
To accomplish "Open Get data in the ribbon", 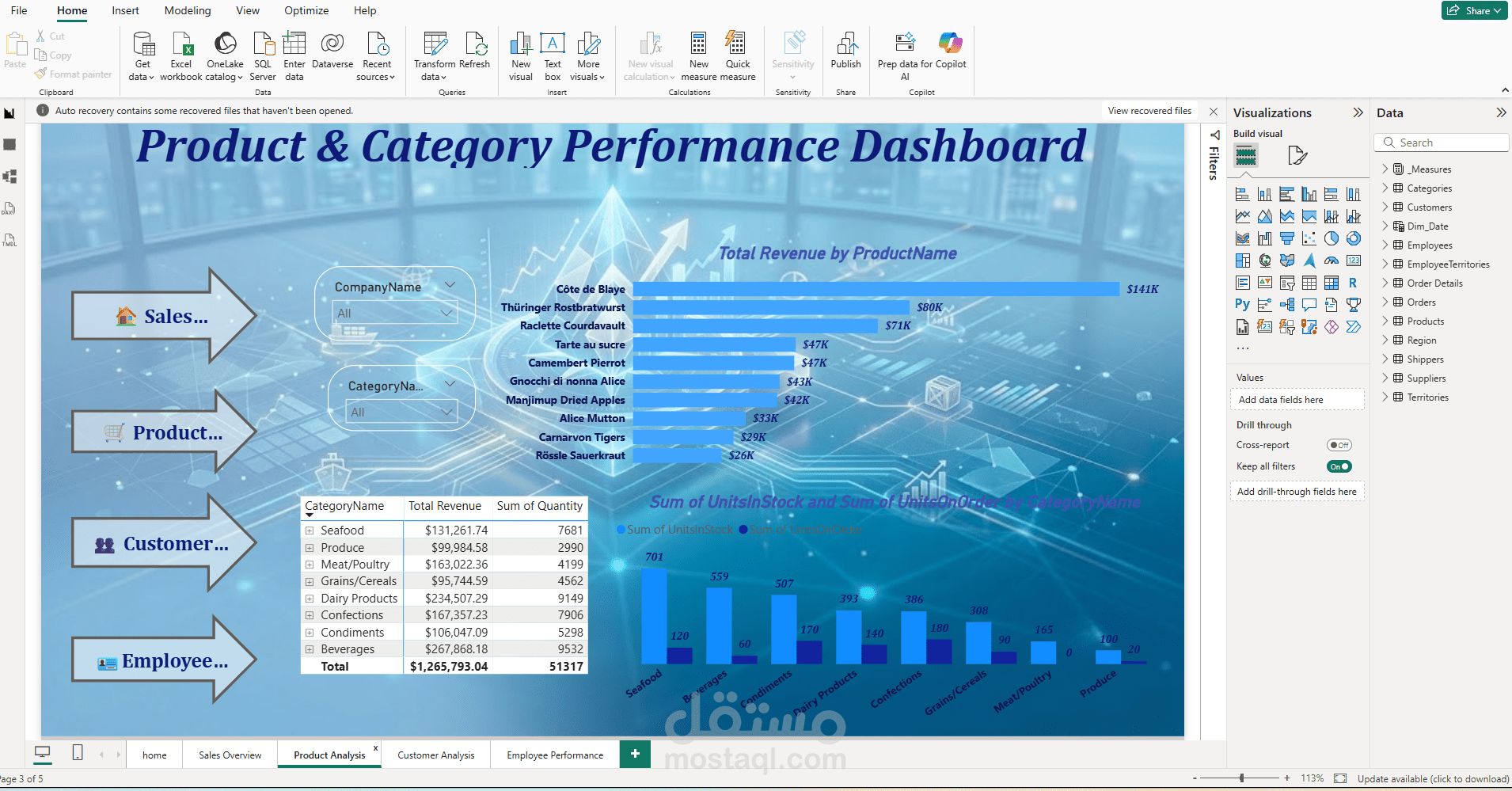I will pyautogui.click(x=142, y=56).
